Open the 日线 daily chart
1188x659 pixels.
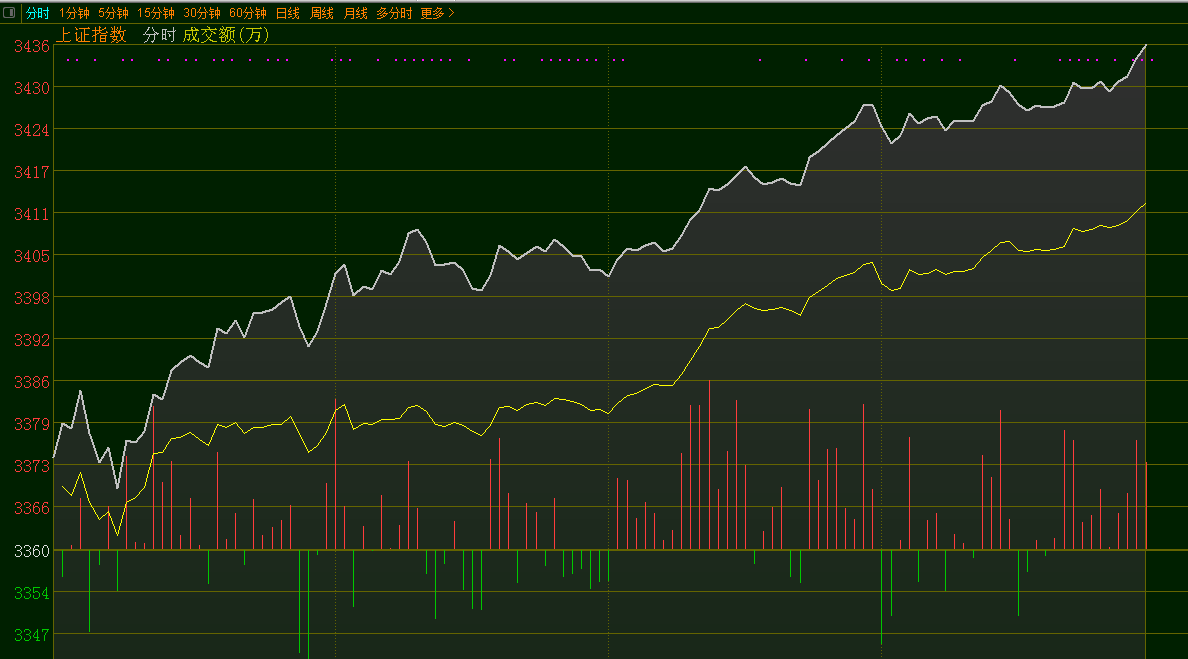pos(287,13)
